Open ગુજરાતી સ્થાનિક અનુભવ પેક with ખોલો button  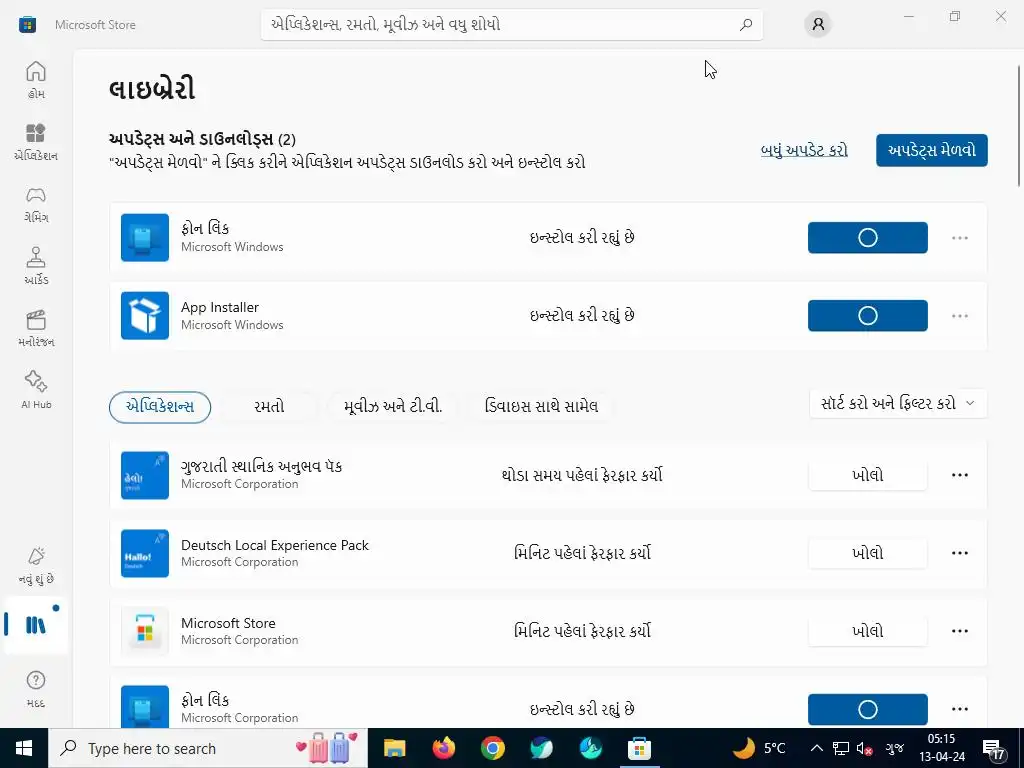click(x=867, y=475)
